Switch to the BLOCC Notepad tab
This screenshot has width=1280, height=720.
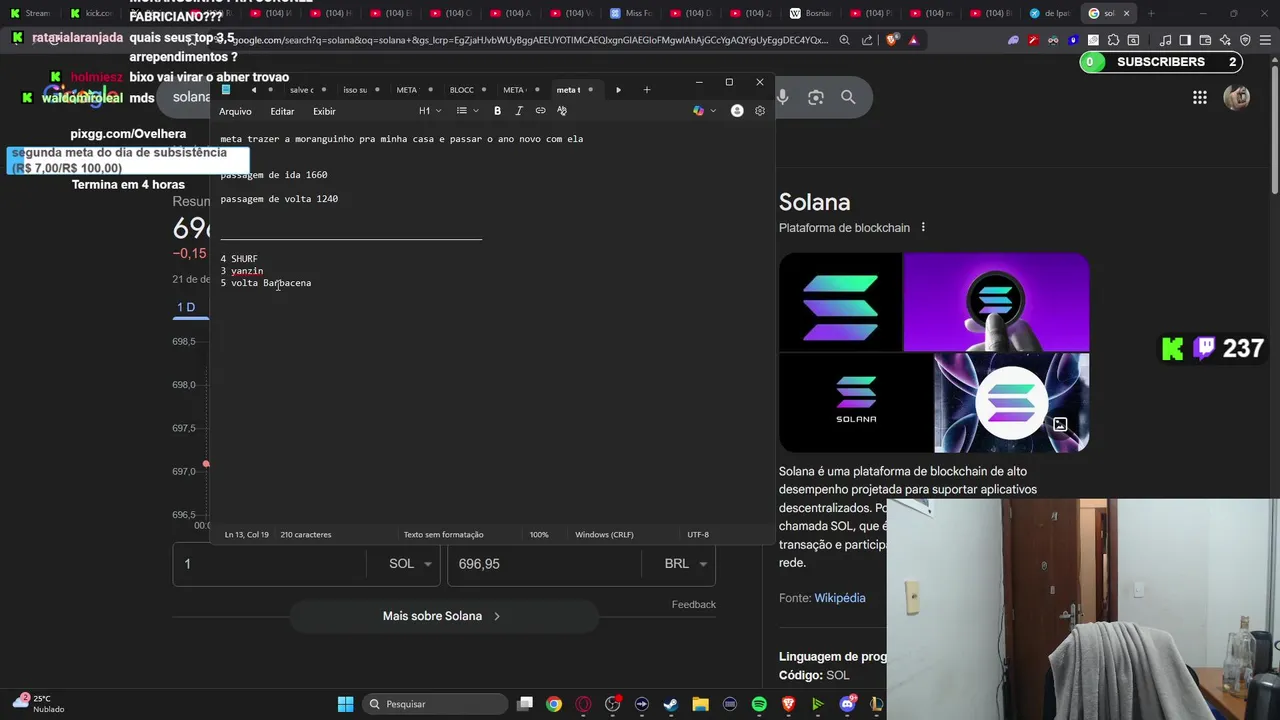462,90
